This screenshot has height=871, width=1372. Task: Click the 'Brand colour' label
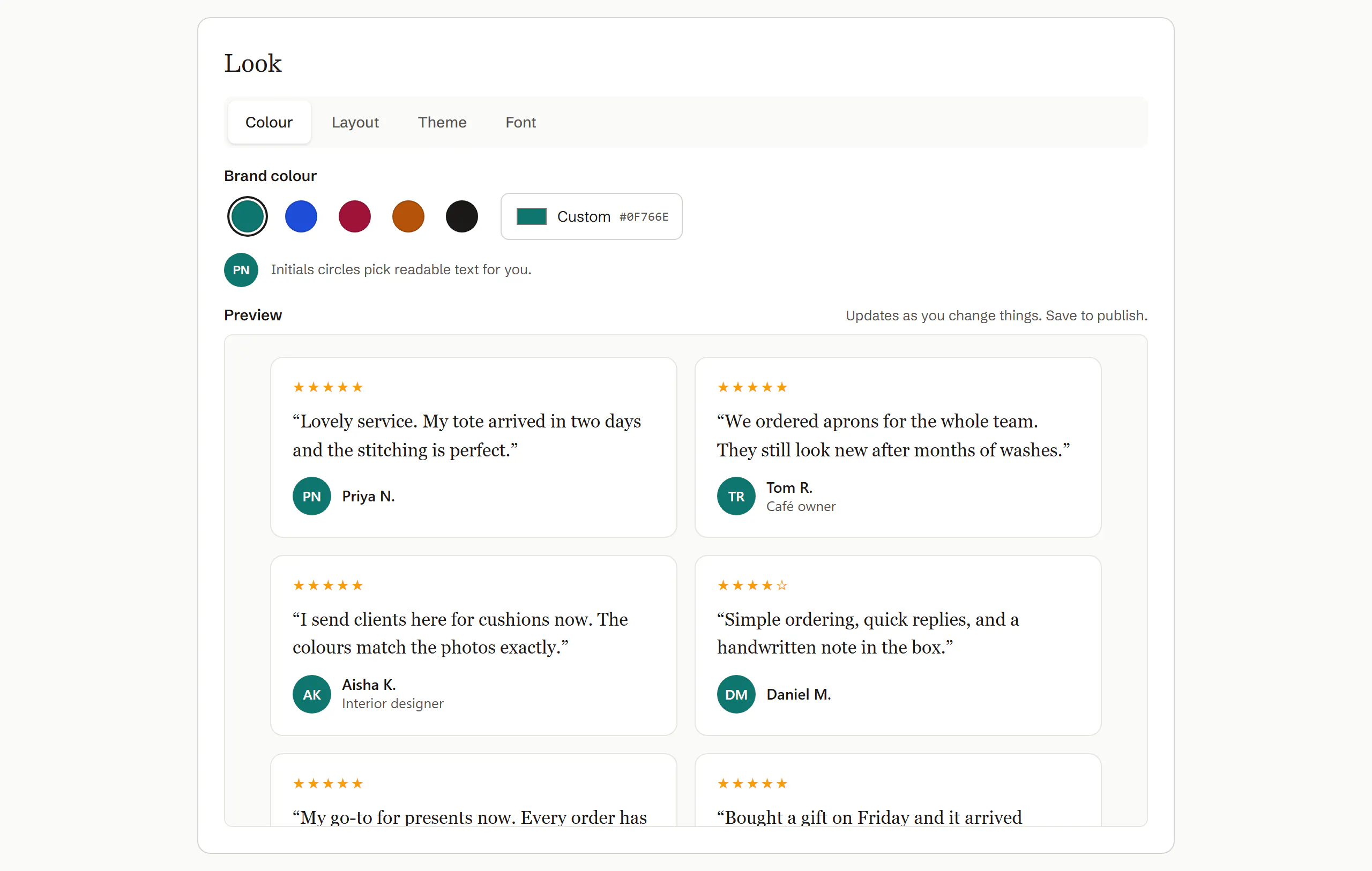pos(270,176)
